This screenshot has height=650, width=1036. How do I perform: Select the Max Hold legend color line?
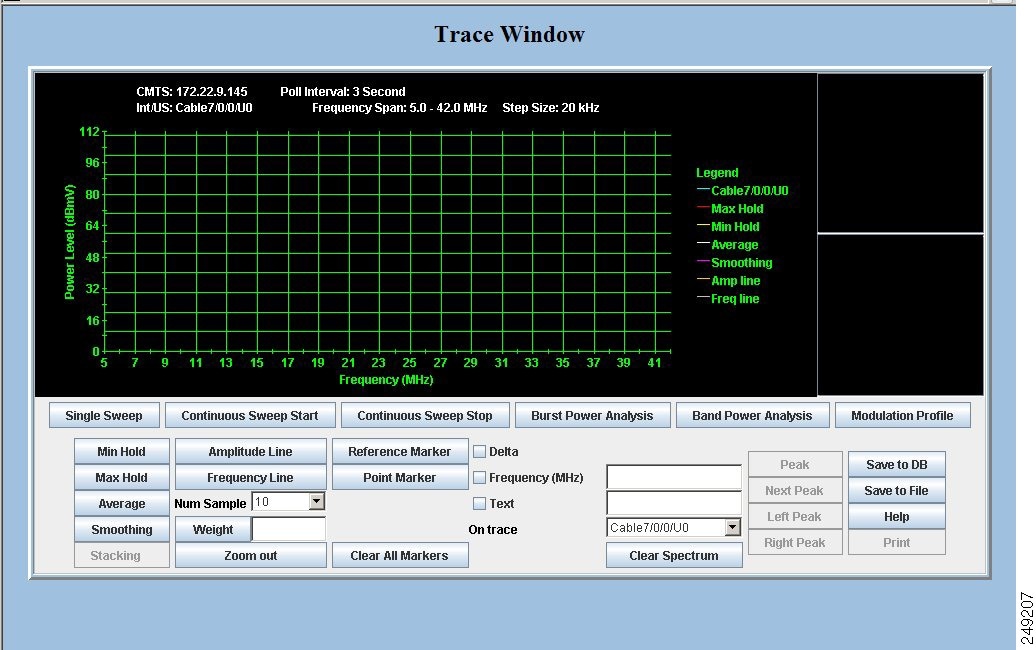point(703,209)
